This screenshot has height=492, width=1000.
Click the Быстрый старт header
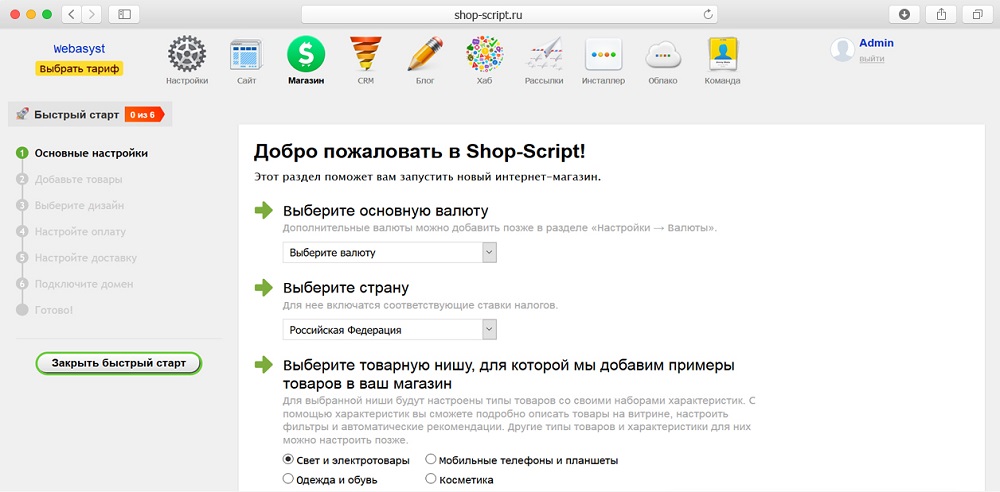point(77,115)
